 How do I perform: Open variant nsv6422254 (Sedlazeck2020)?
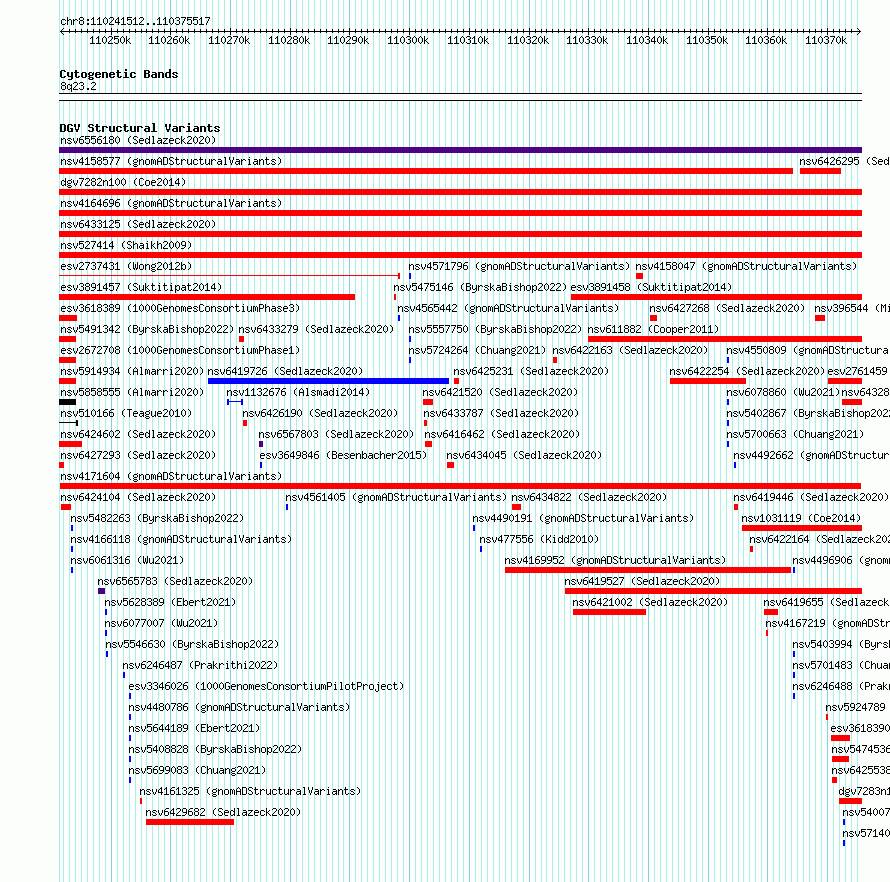747,371
